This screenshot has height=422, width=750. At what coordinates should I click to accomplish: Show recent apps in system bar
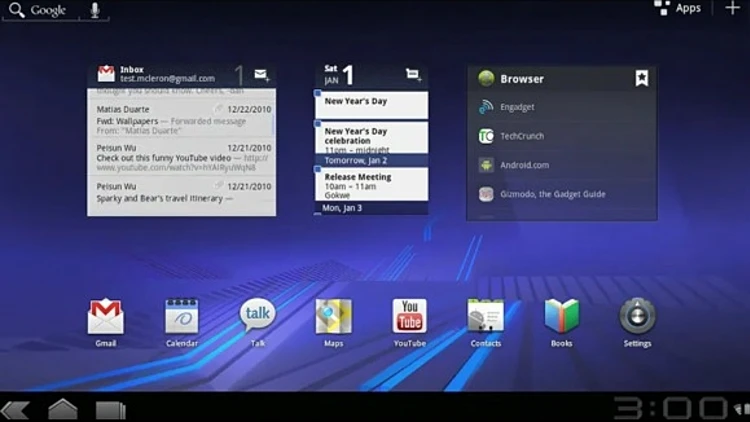[110, 409]
